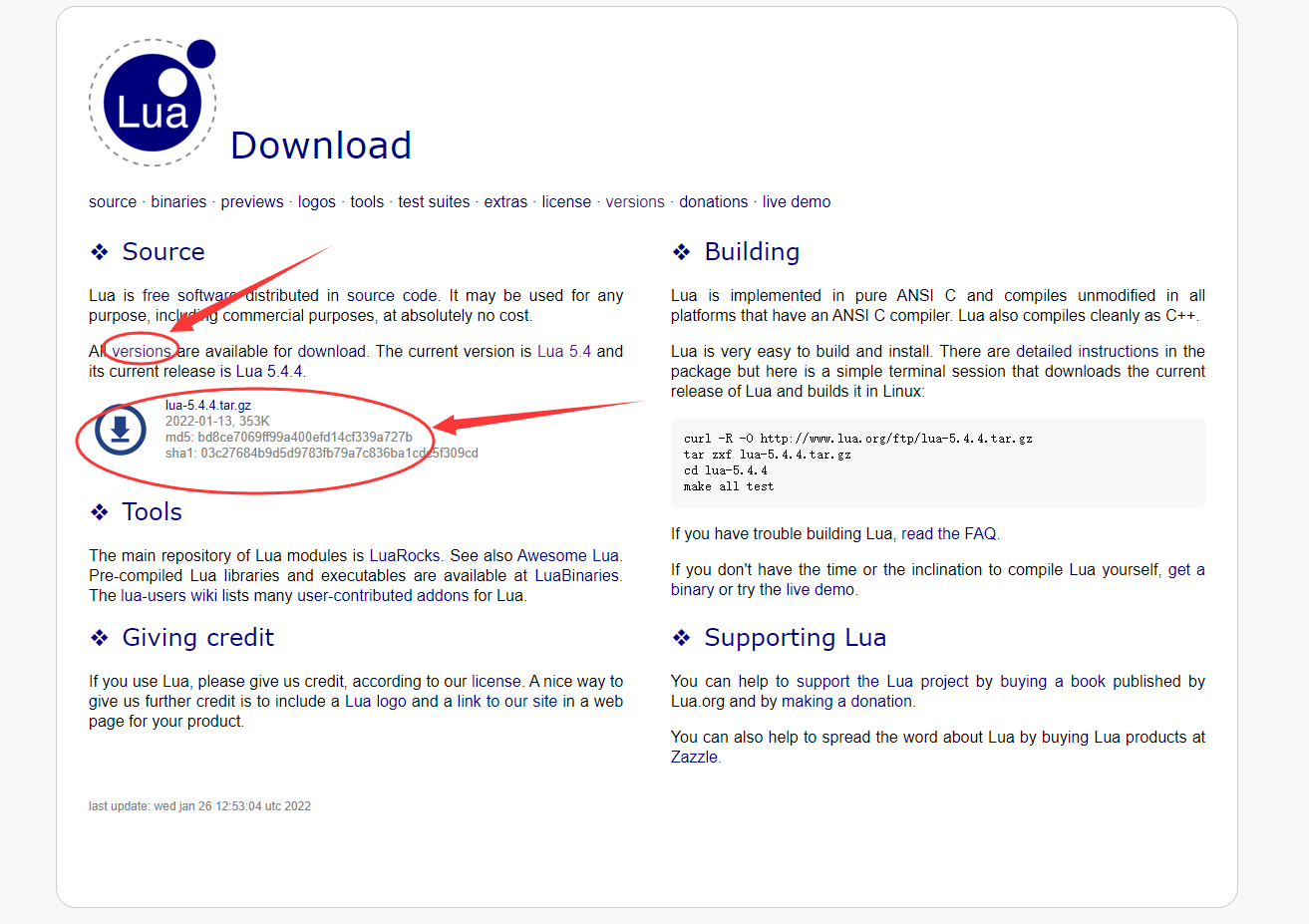
Task: Open 'user-contributed addons' link
Action: click(x=383, y=595)
